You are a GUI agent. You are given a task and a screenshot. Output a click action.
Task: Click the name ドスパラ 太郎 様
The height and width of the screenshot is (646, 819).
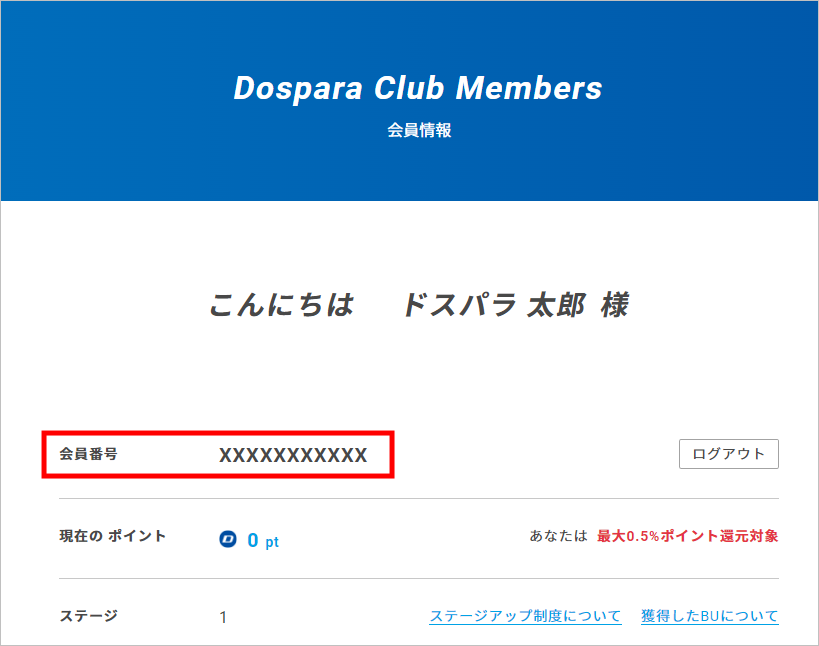(x=516, y=304)
